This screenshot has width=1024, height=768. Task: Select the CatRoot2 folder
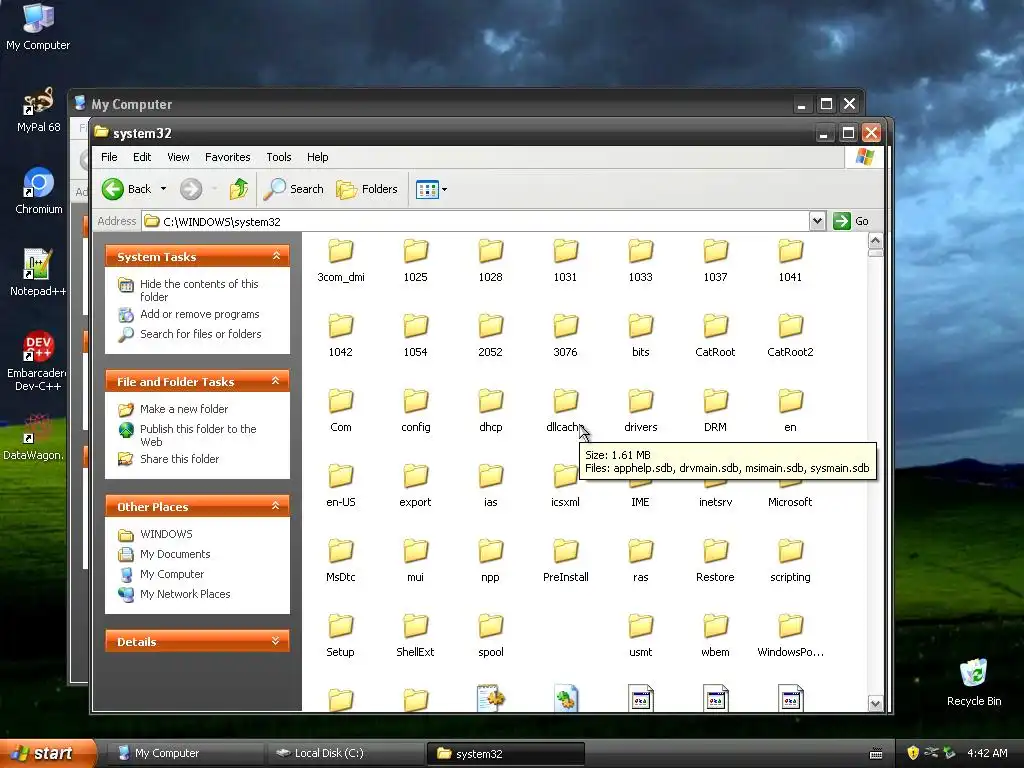(x=790, y=336)
